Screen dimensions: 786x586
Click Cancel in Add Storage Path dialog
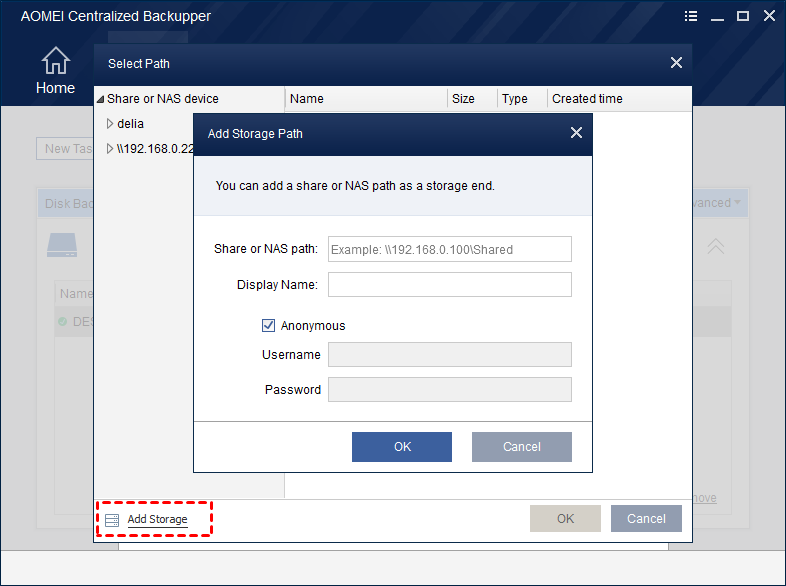[x=521, y=447]
